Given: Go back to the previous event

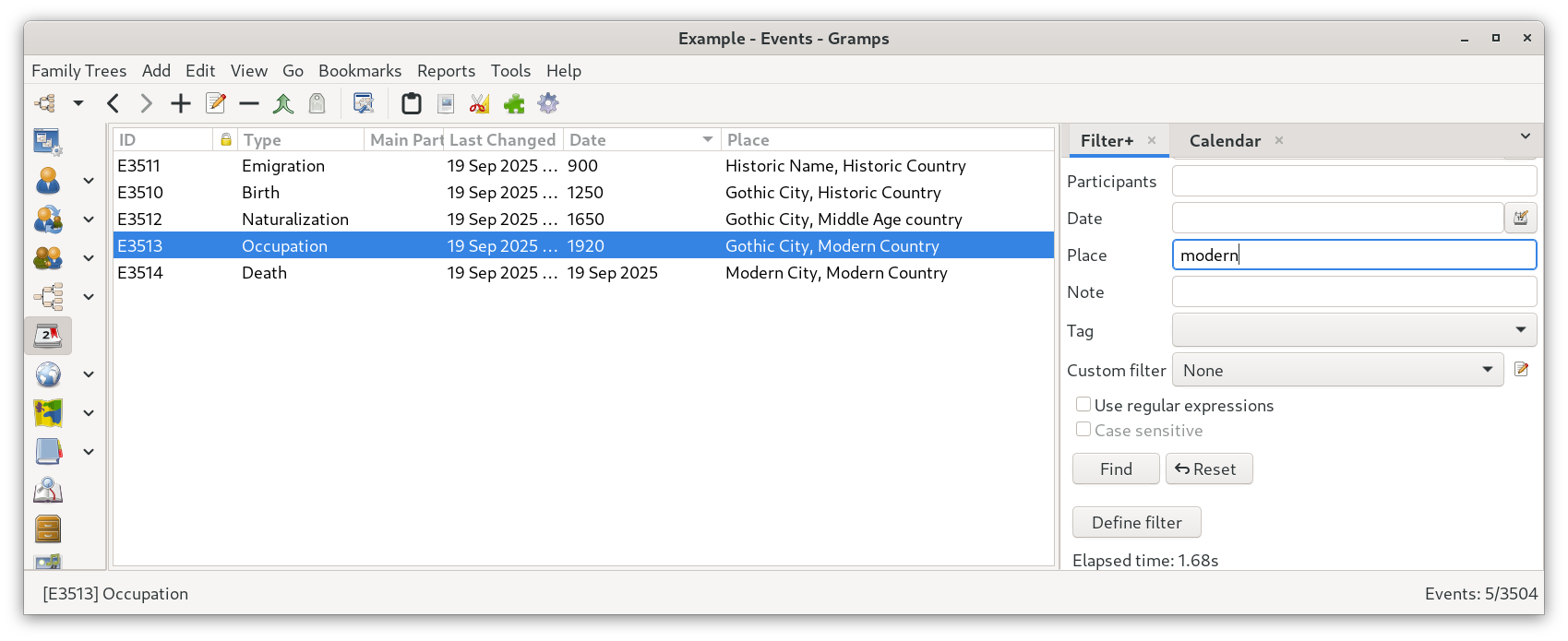Looking at the screenshot, I should (x=113, y=103).
